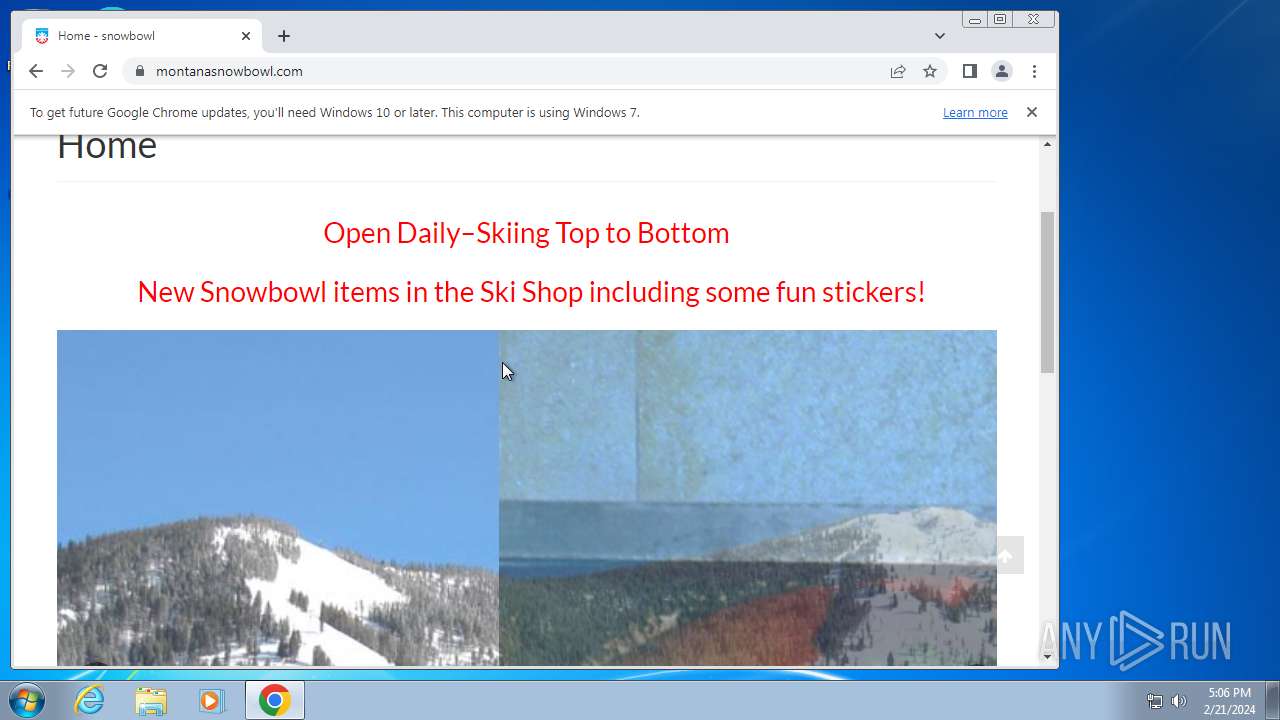Click the left mountain photo
Image resolution: width=1280 pixels, height=720 pixels.
tap(278, 498)
